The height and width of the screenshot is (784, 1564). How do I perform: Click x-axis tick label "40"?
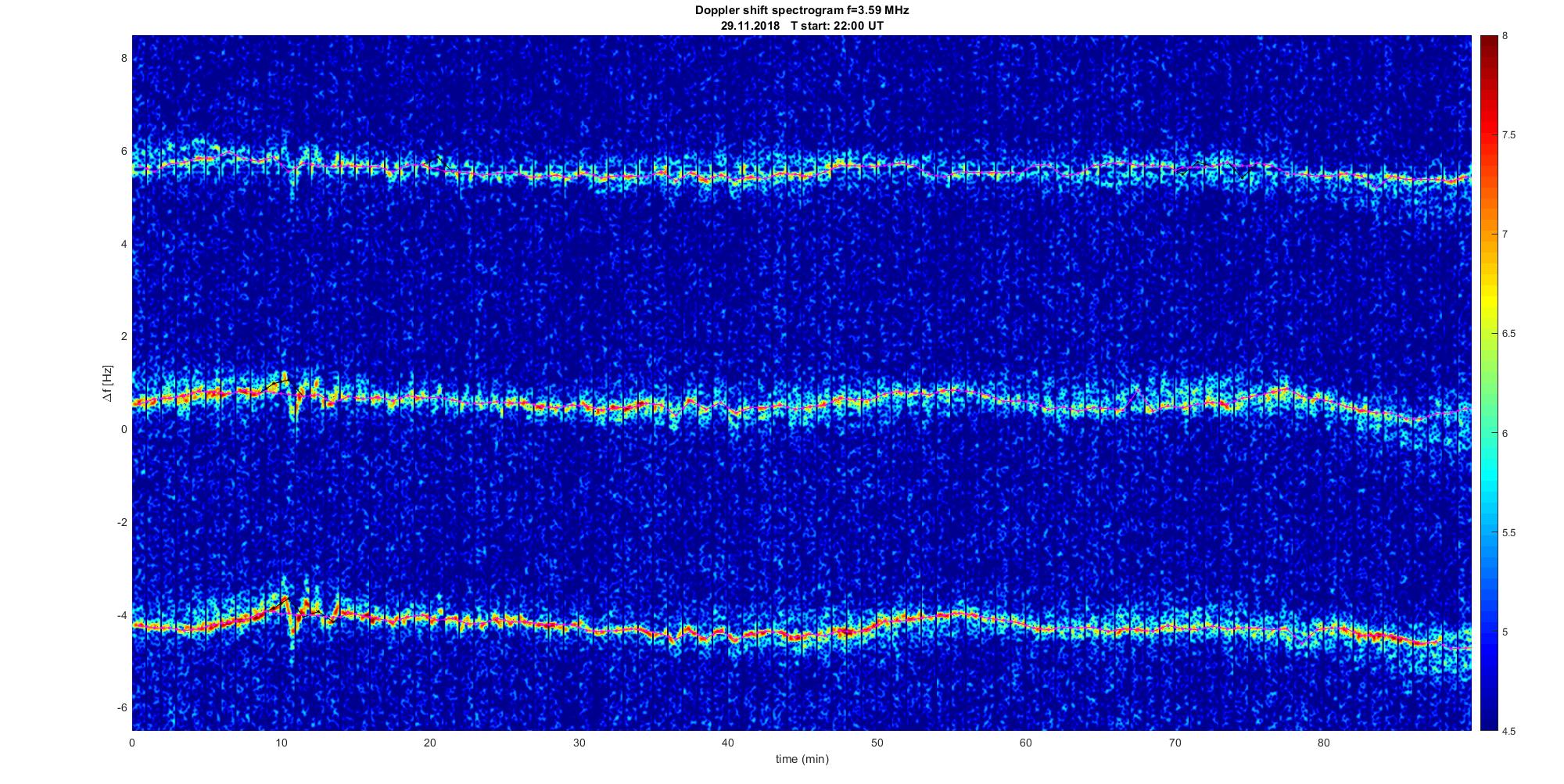tap(728, 743)
